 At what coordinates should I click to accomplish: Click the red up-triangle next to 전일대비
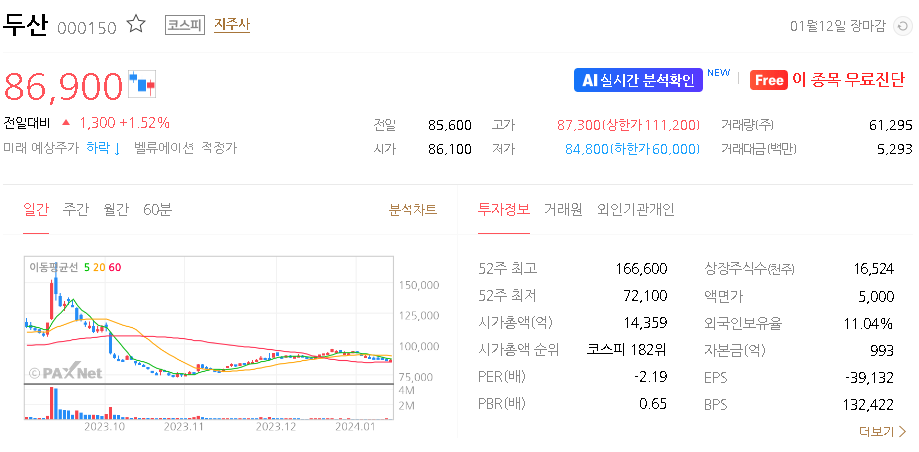pyautogui.click(x=66, y=123)
